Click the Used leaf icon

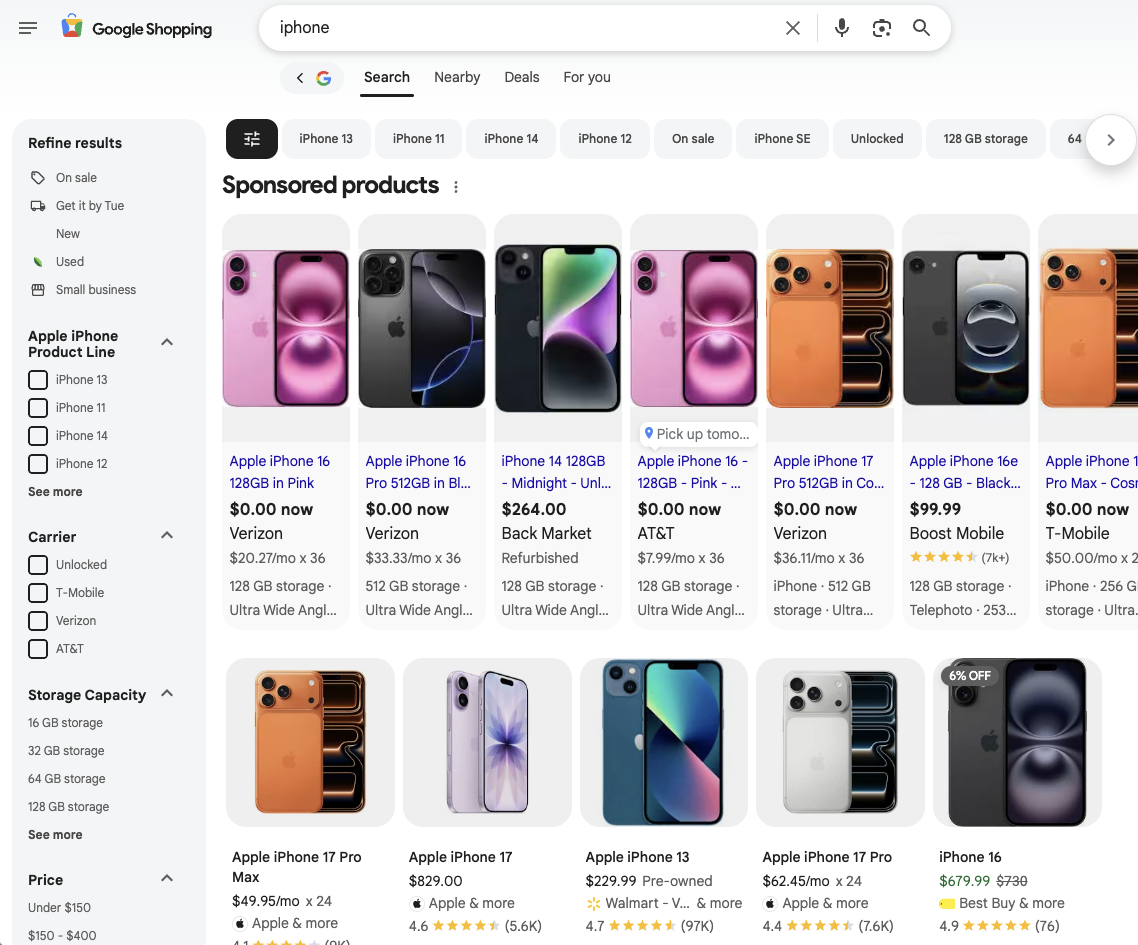(x=38, y=262)
